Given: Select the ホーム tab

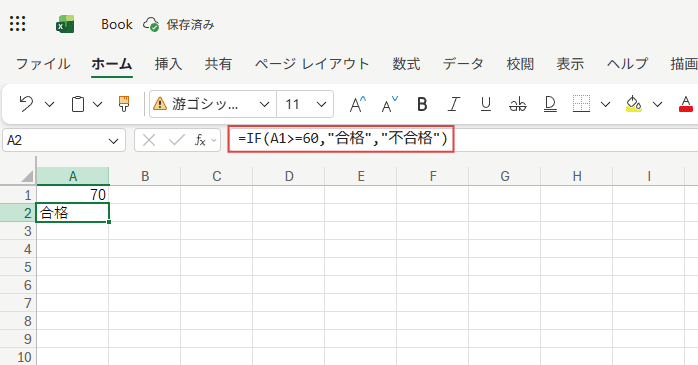Looking at the screenshot, I should tap(112, 64).
